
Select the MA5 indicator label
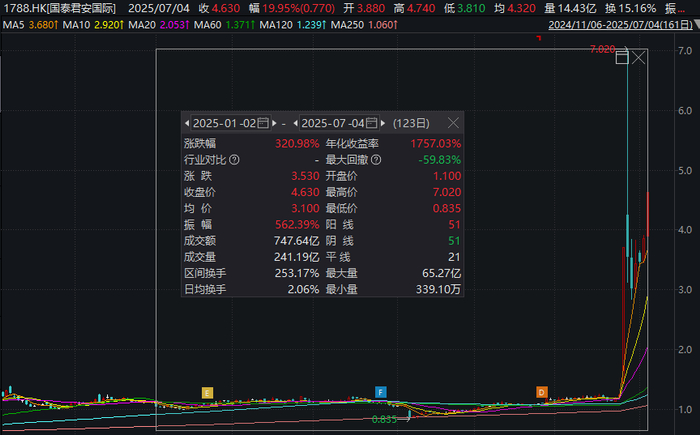(14, 25)
